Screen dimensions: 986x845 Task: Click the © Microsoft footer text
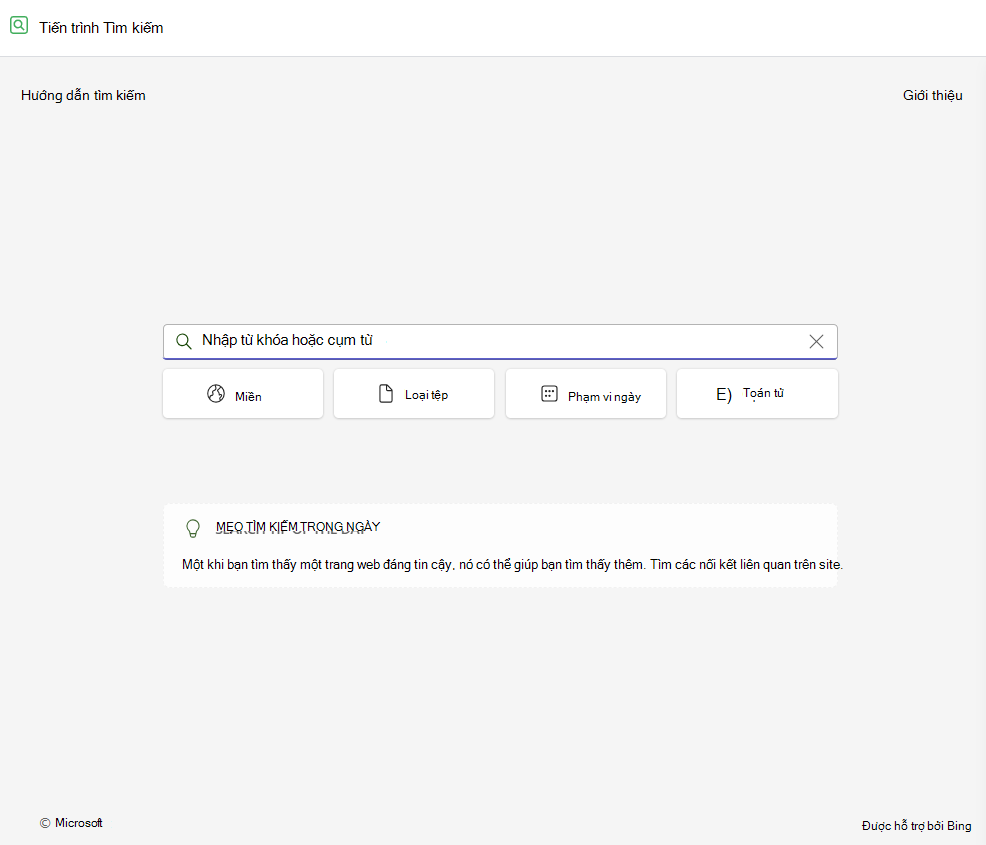pyautogui.click(x=71, y=823)
